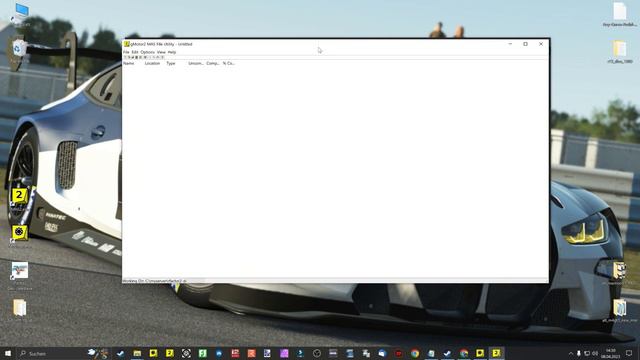Open the View menu in MAS utility
This screenshot has height=360, width=640.
coord(161,52)
